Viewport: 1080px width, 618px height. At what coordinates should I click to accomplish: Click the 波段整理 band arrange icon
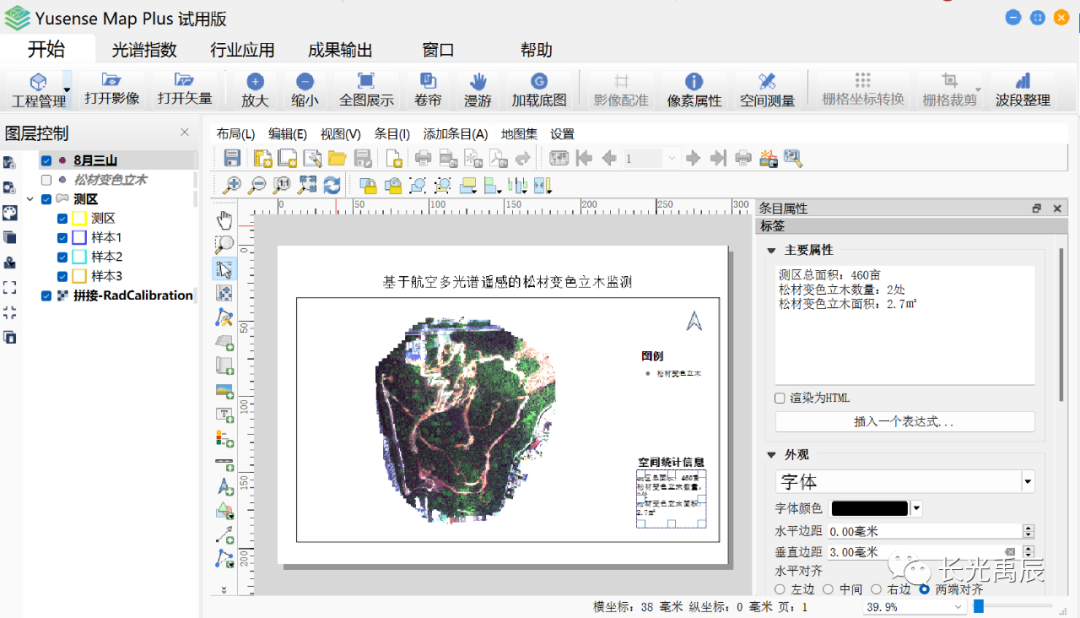1022,88
